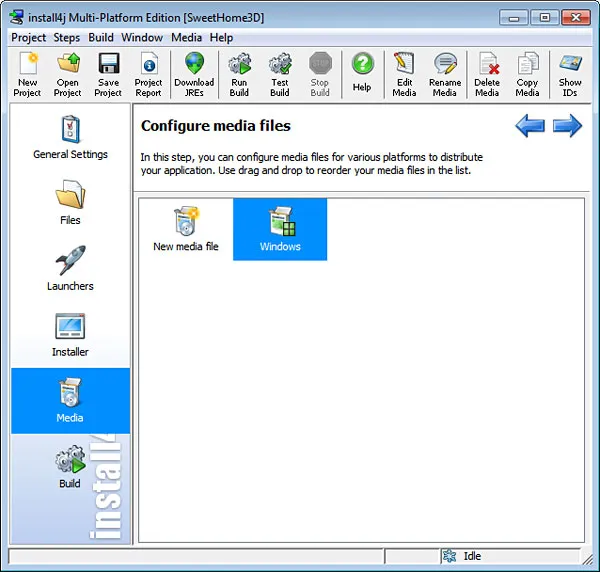This screenshot has height=572, width=600.
Task: Select the Windows media file entry
Action: tap(280, 230)
